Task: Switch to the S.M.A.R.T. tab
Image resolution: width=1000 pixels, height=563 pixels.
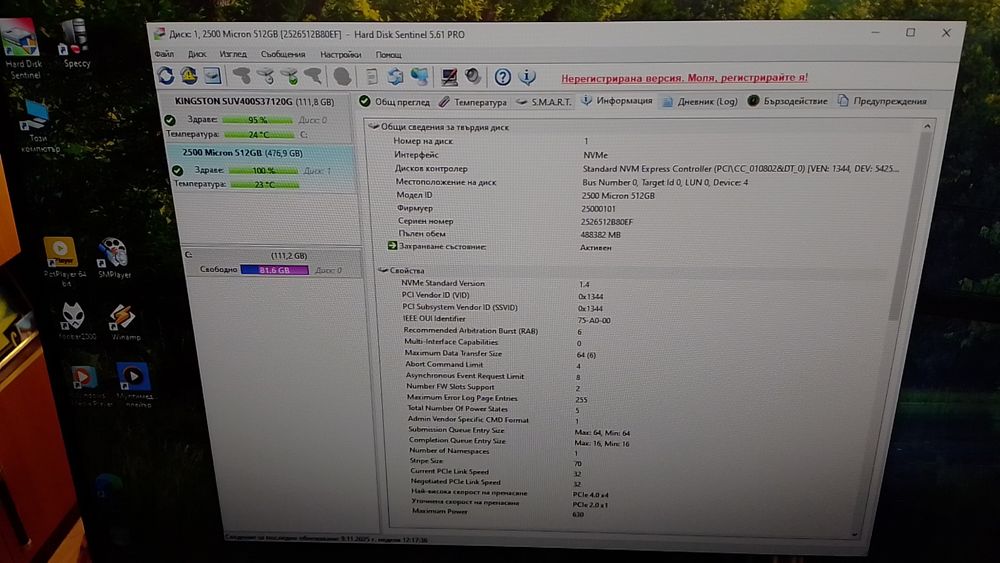Action: (x=544, y=102)
